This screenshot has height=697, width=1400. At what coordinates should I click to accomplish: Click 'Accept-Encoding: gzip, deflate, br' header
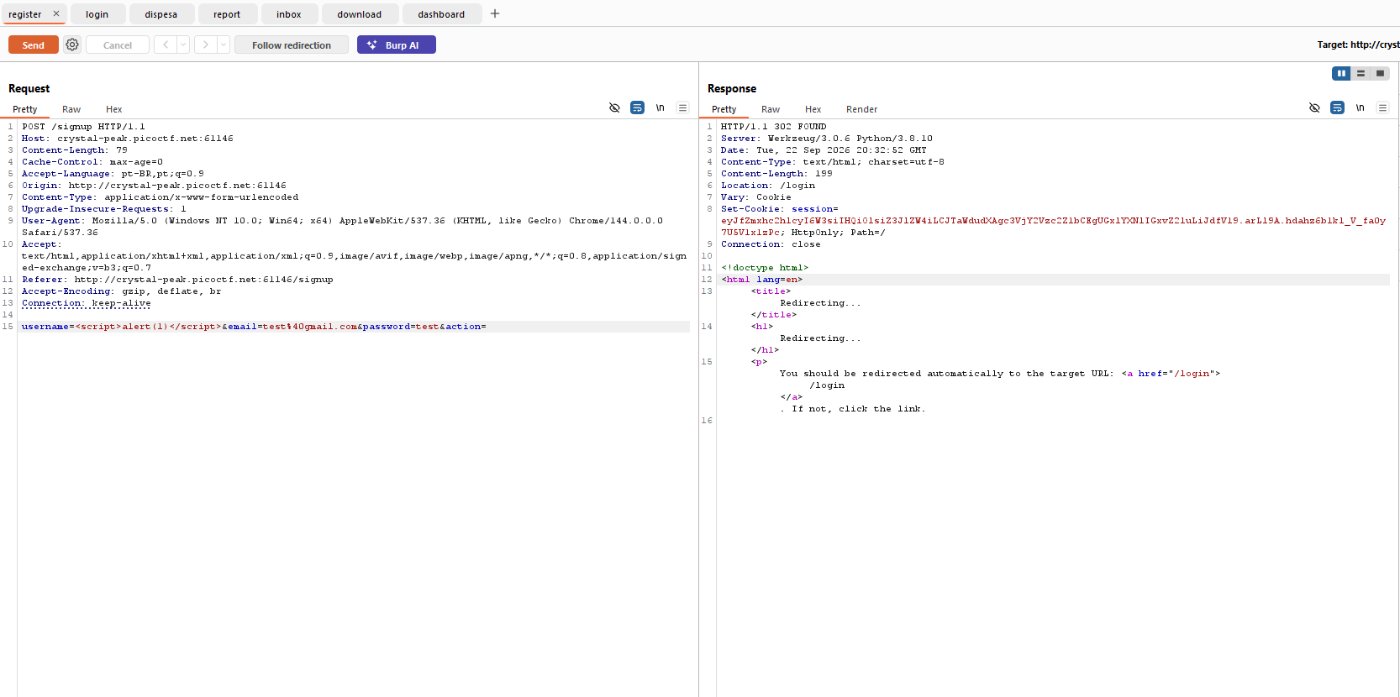click(x=121, y=291)
